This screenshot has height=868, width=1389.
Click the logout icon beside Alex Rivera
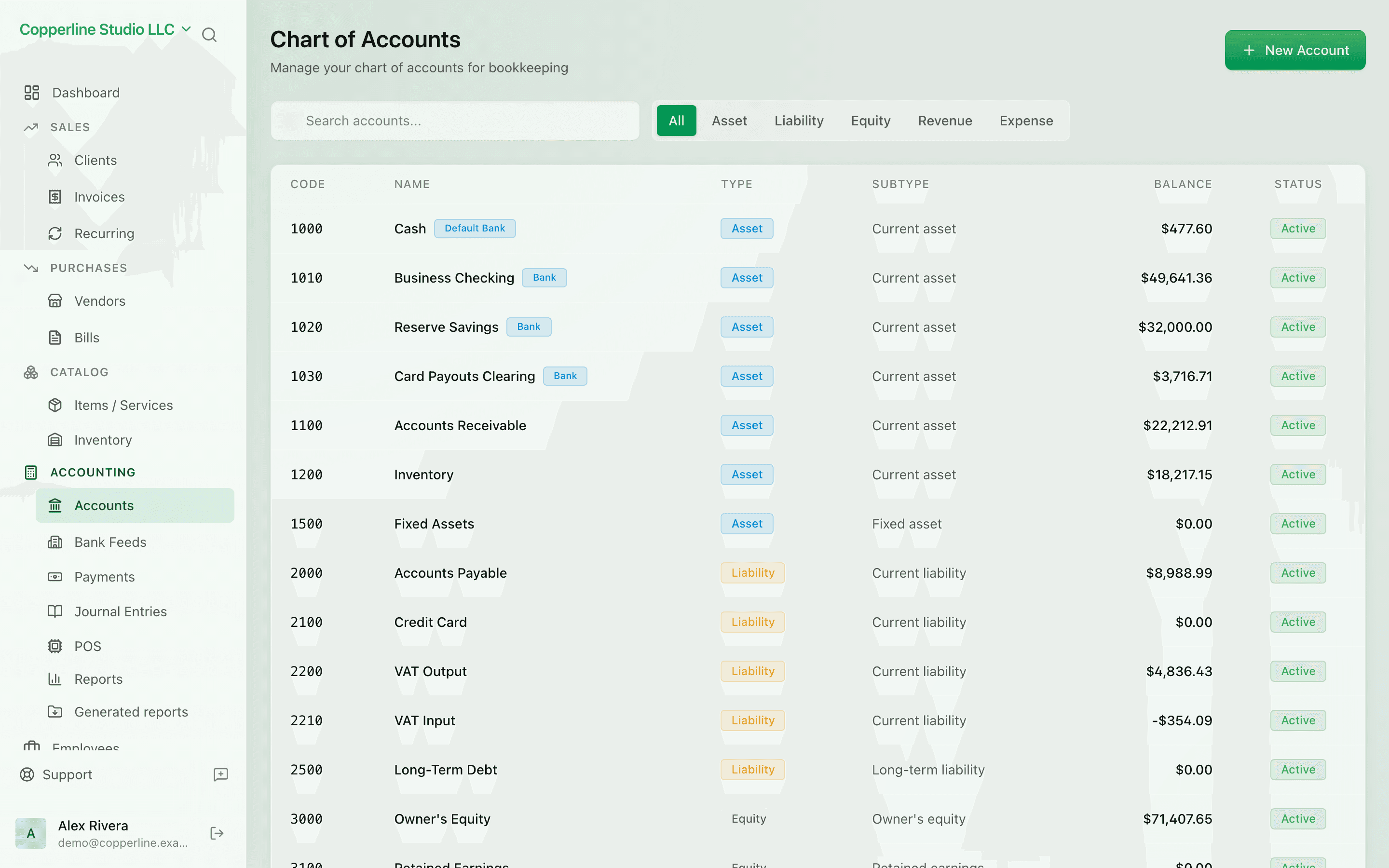tap(217, 833)
